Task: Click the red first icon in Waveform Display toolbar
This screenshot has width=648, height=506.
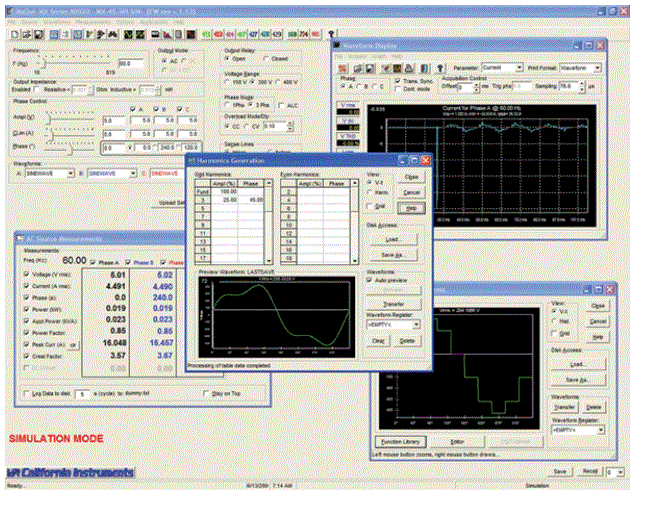Action: 343,68
